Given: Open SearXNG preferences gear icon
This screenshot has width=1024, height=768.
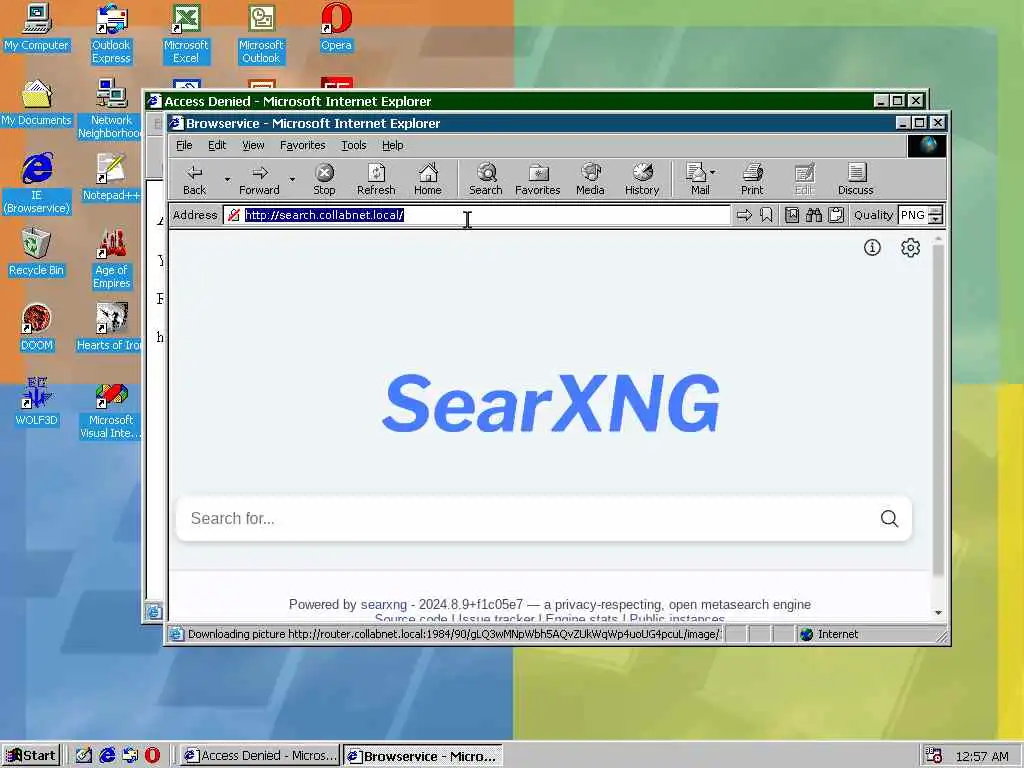Looking at the screenshot, I should [x=910, y=248].
